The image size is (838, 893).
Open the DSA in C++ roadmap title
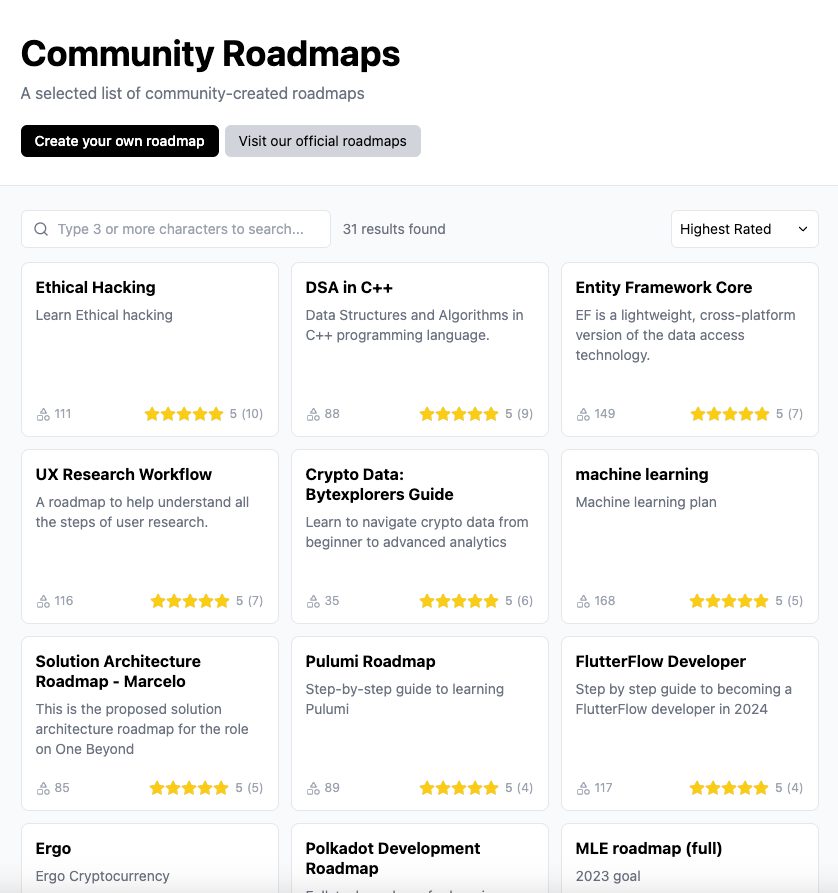349,288
